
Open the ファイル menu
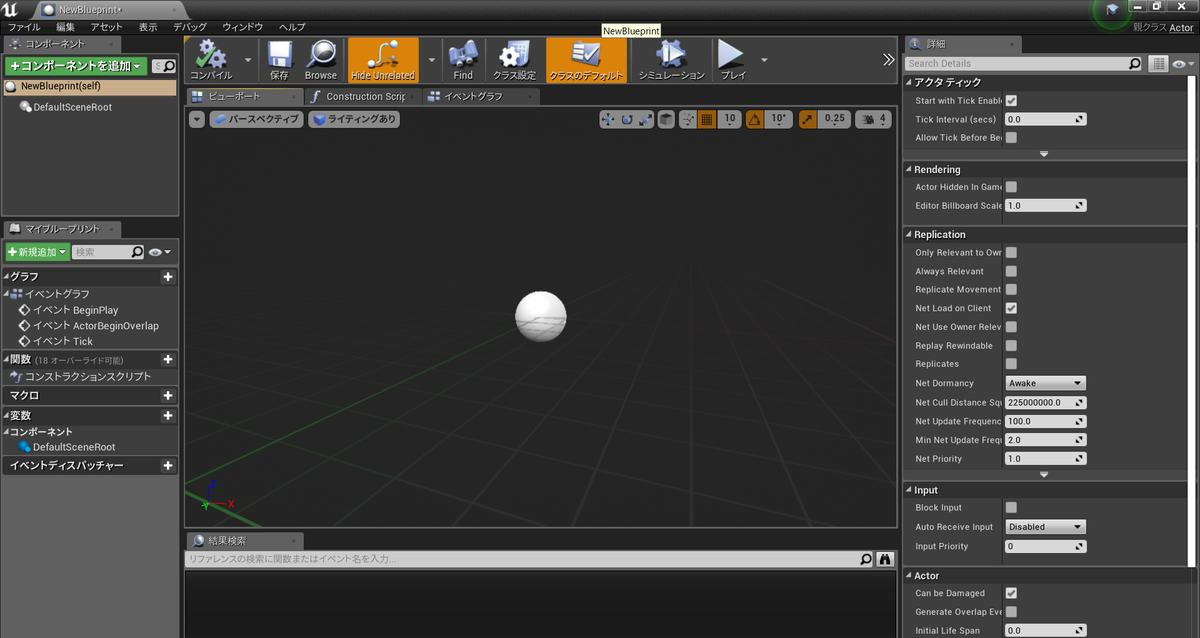pyautogui.click(x=24, y=27)
